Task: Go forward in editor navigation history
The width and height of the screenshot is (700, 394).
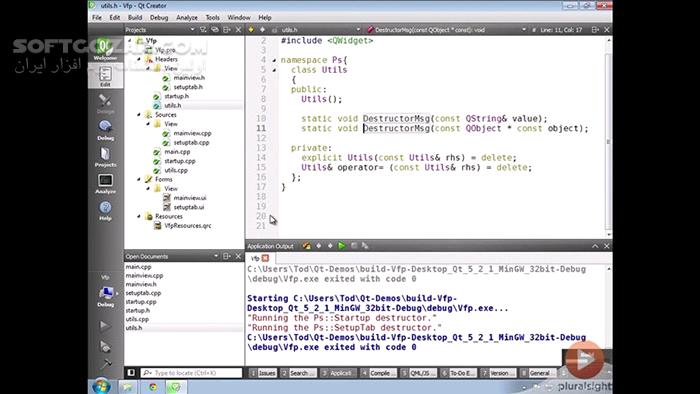Action: (x=262, y=29)
